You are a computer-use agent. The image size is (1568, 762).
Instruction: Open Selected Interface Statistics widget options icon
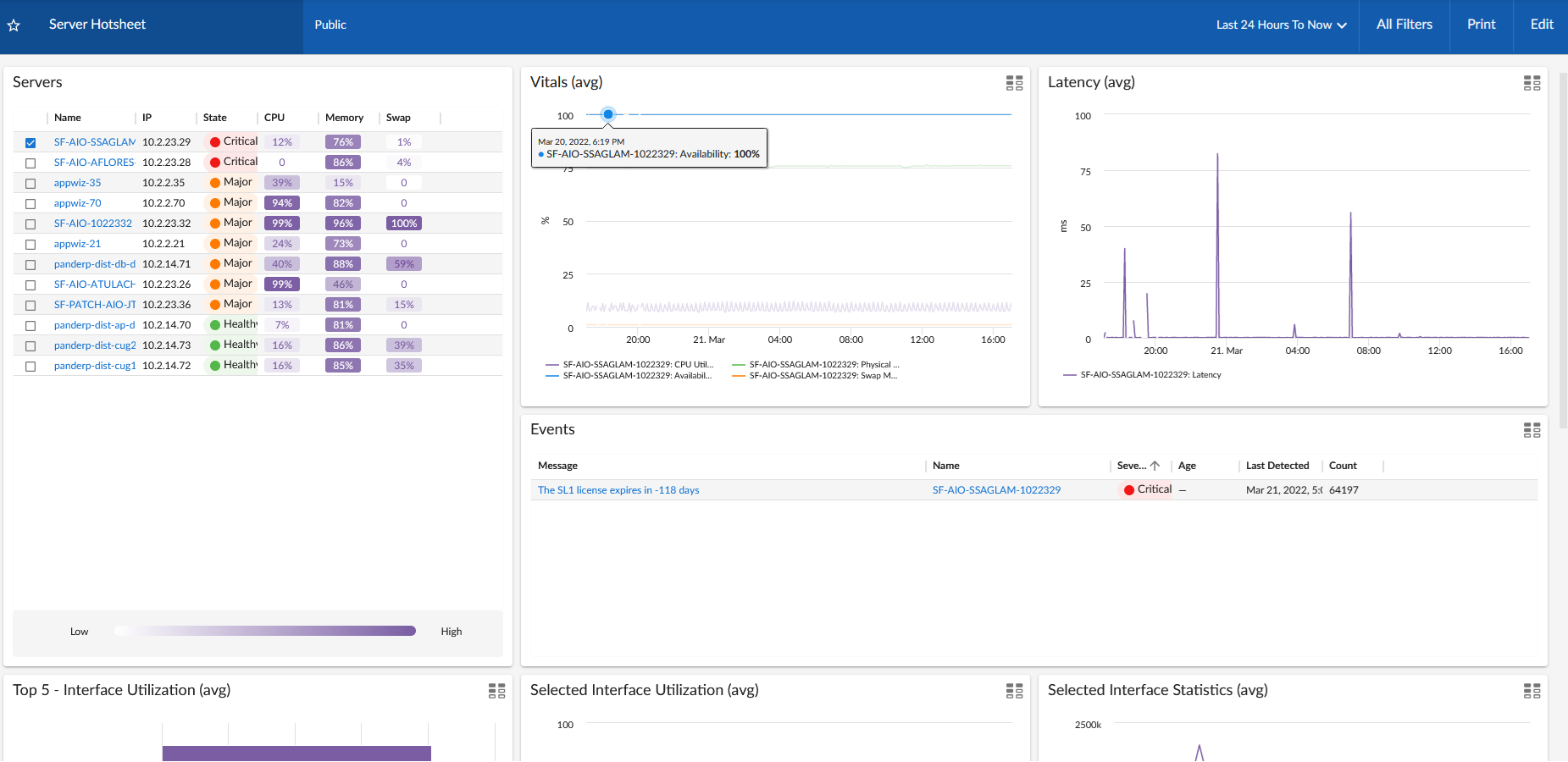[1532, 691]
